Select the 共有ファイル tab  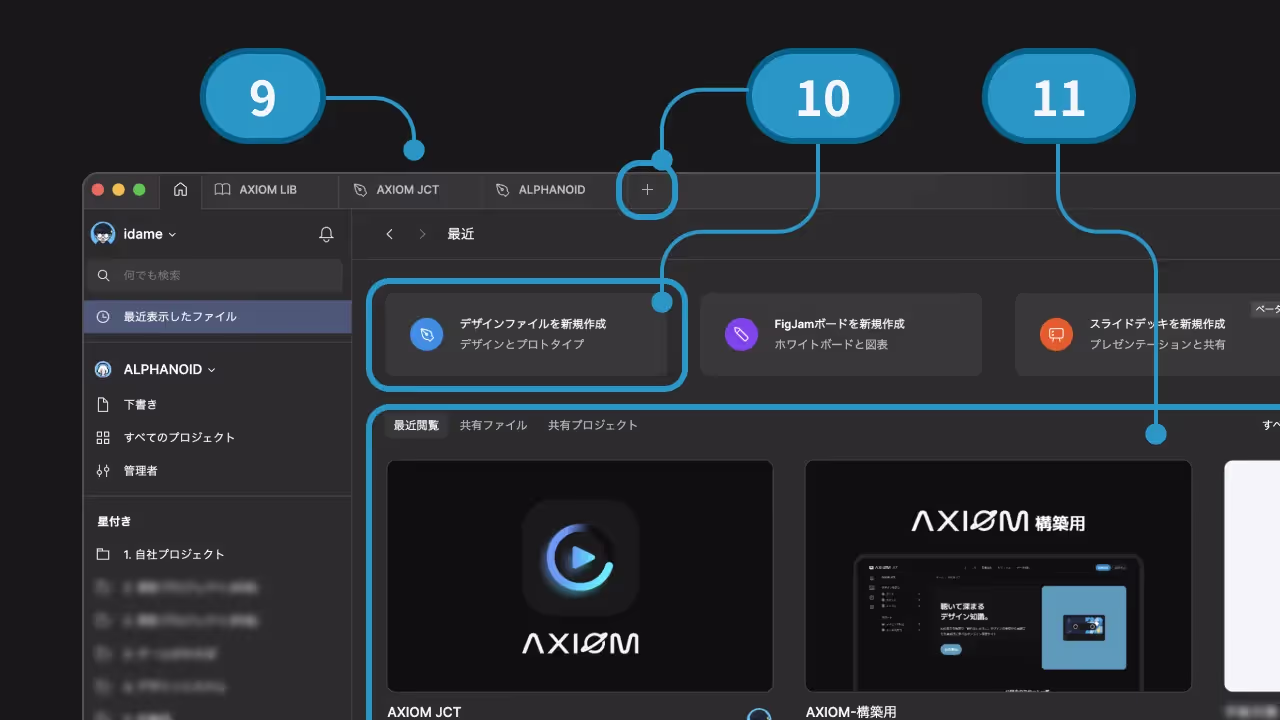click(x=493, y=425)
